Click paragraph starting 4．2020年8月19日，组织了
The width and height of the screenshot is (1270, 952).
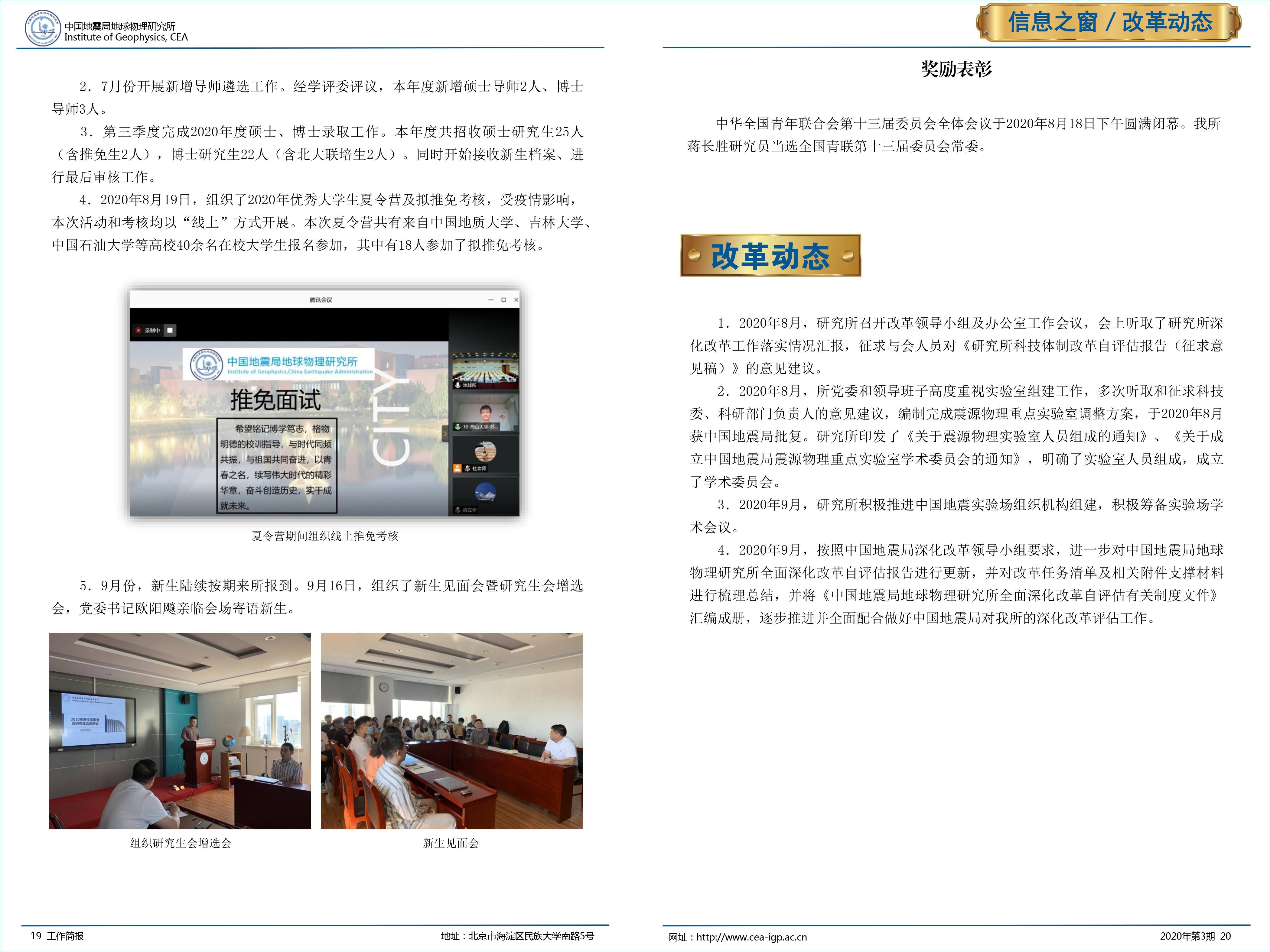pos(321,223)
